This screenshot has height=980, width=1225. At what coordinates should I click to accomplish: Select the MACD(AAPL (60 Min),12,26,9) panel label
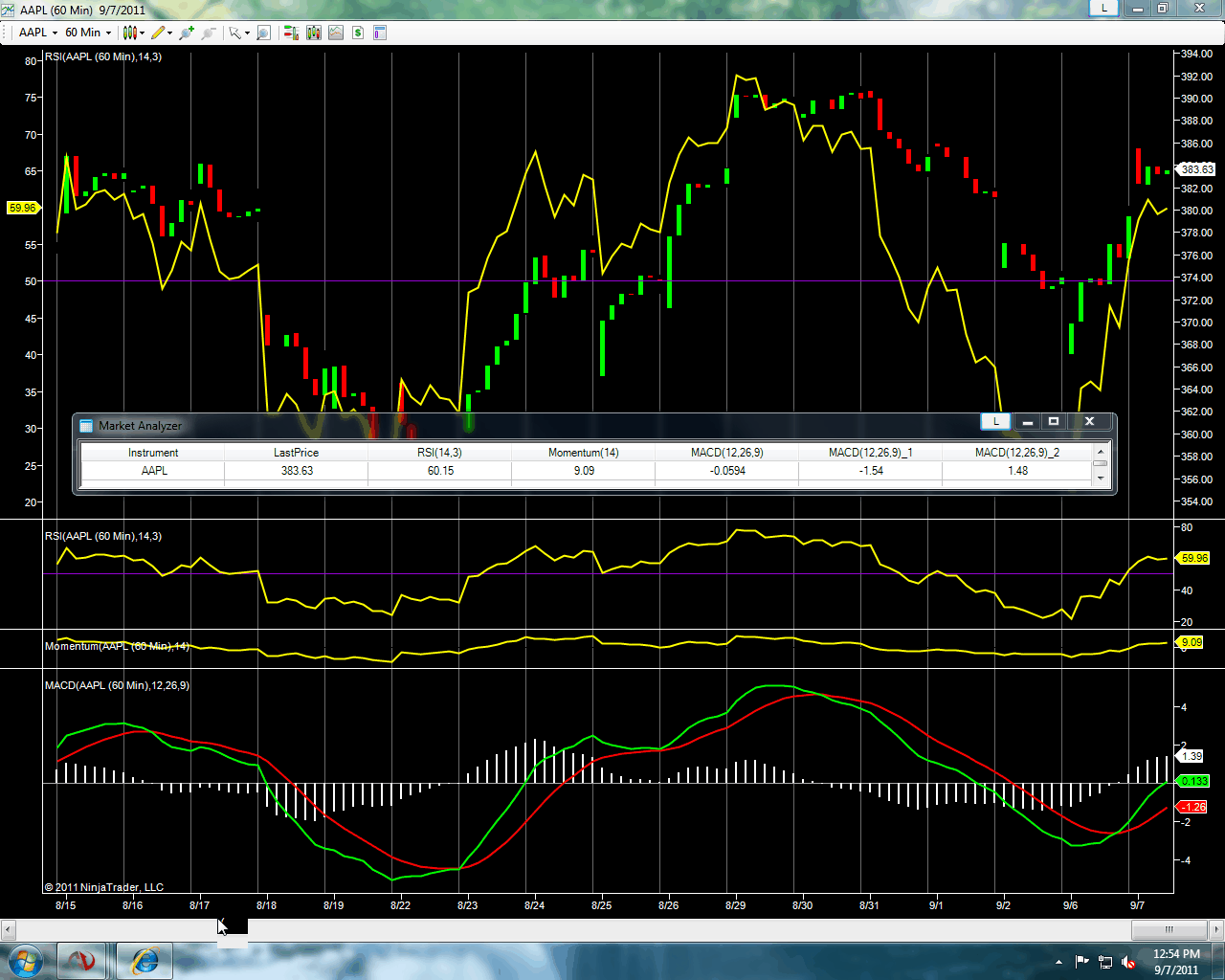[117, 685]
